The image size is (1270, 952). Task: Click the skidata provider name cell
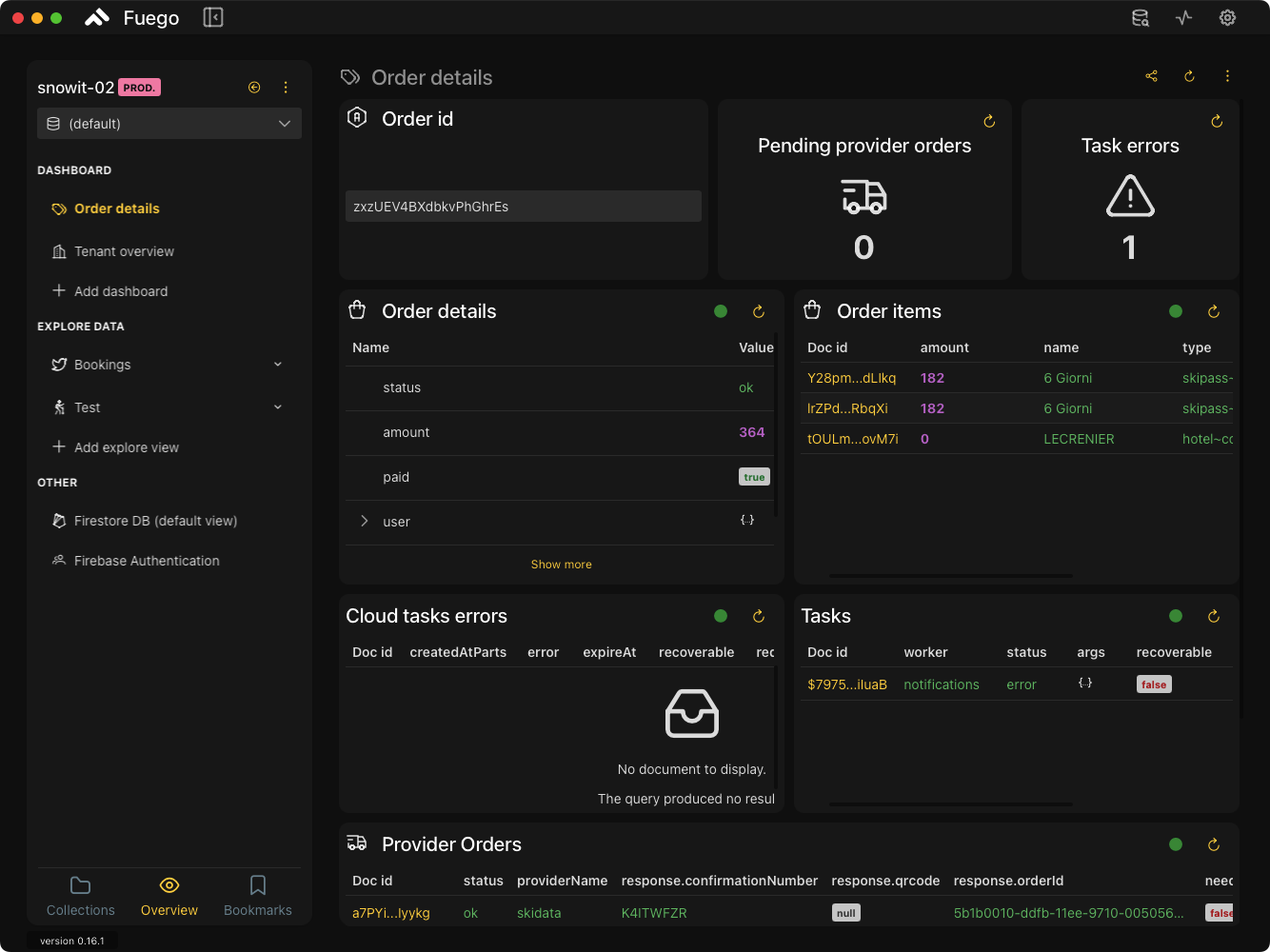tap(539, 913)
